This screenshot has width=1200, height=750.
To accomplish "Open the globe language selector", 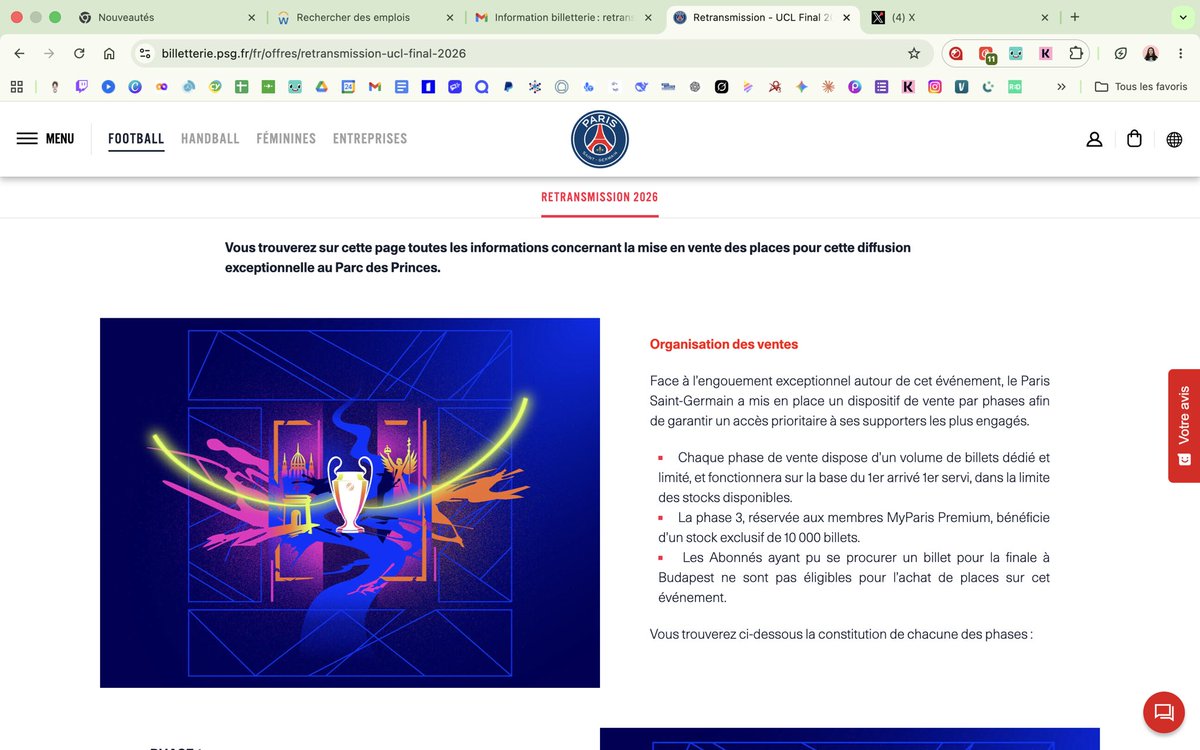I will pyautogui.click(x=1174, y=139).
